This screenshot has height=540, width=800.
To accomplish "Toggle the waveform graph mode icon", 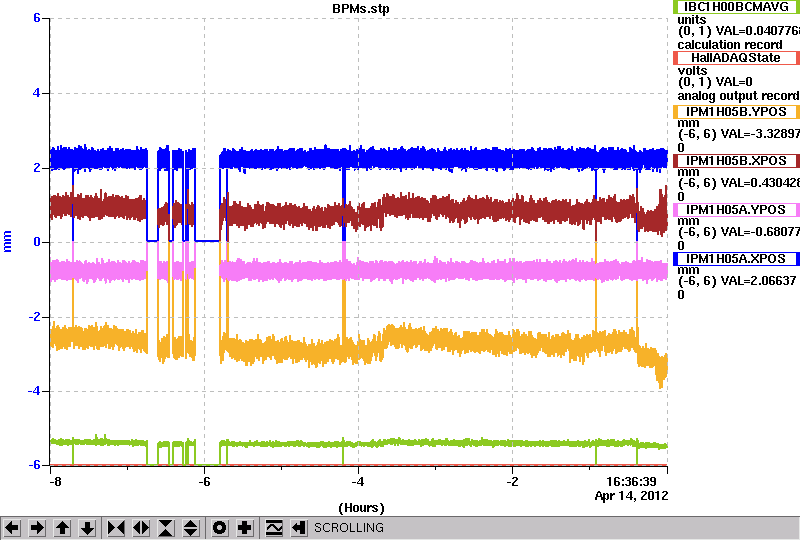I will [x=274, y=528].
